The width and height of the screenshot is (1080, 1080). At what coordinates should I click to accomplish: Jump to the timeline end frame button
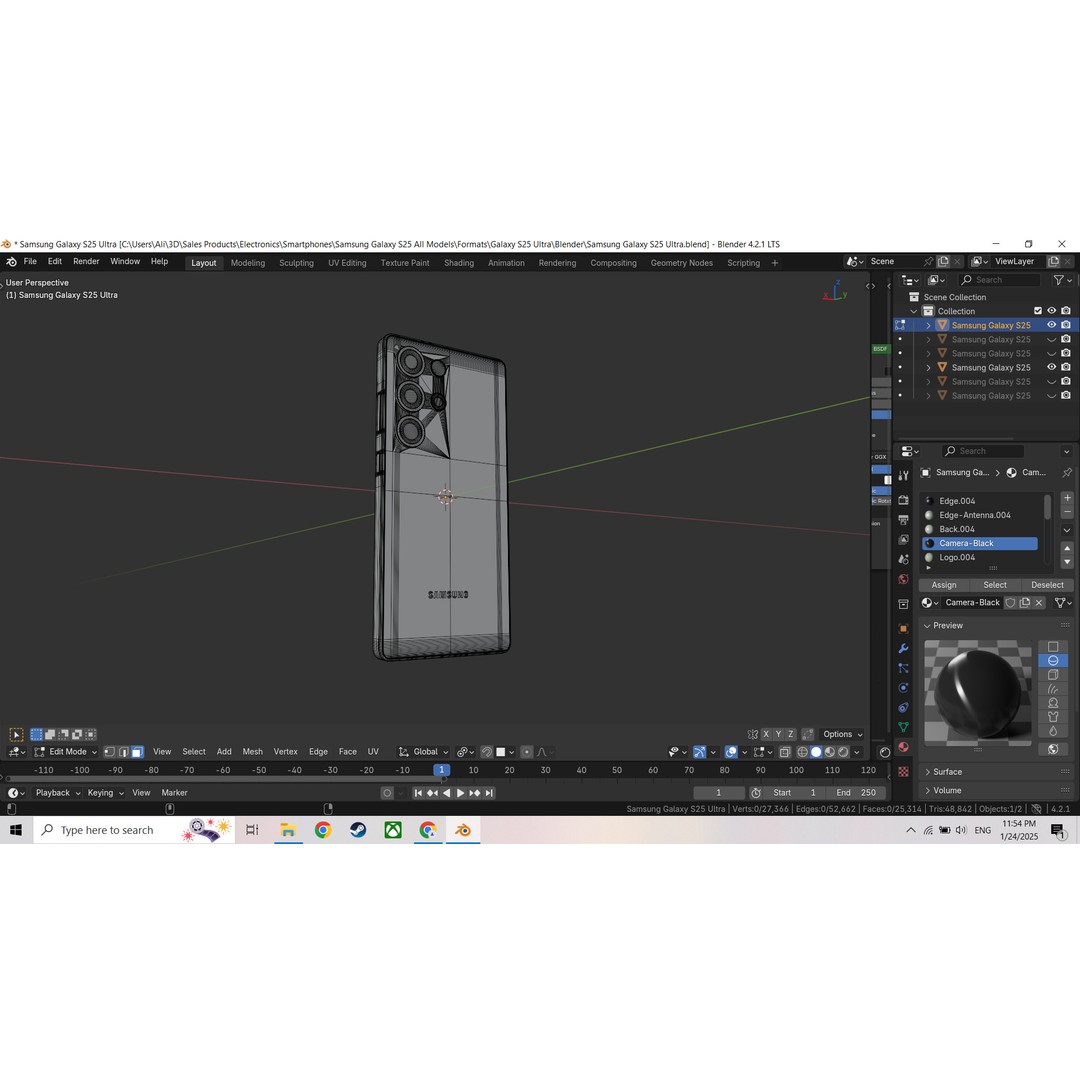point(489,793)
